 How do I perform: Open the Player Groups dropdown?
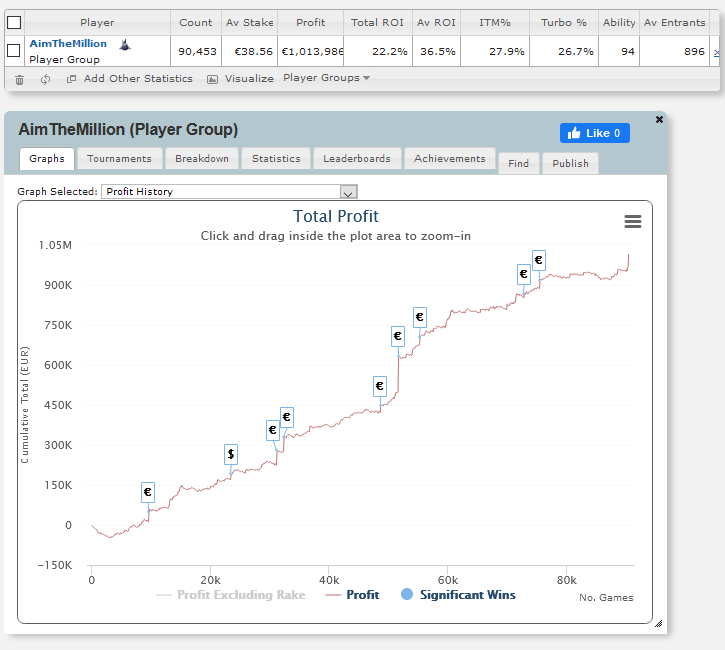coord(326,78)
